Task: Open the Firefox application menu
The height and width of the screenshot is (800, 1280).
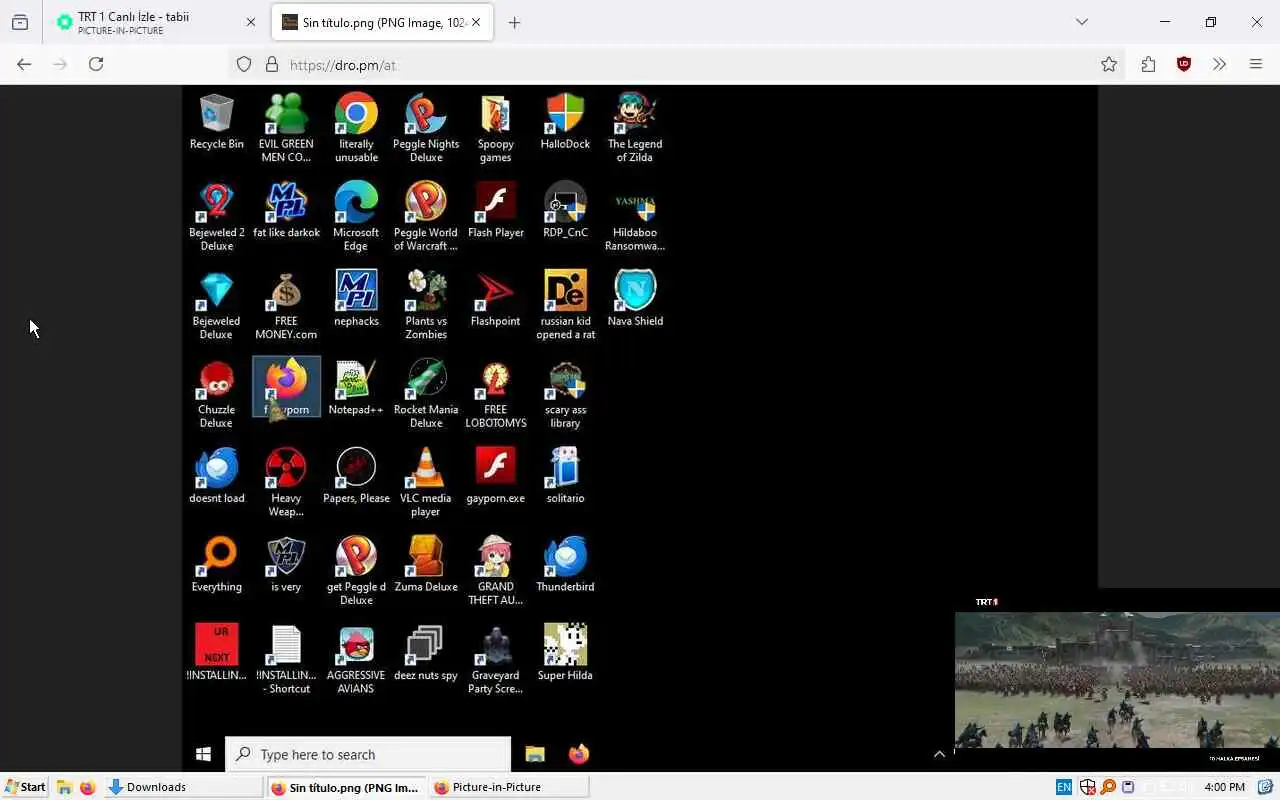Action: coord(1256,64)
